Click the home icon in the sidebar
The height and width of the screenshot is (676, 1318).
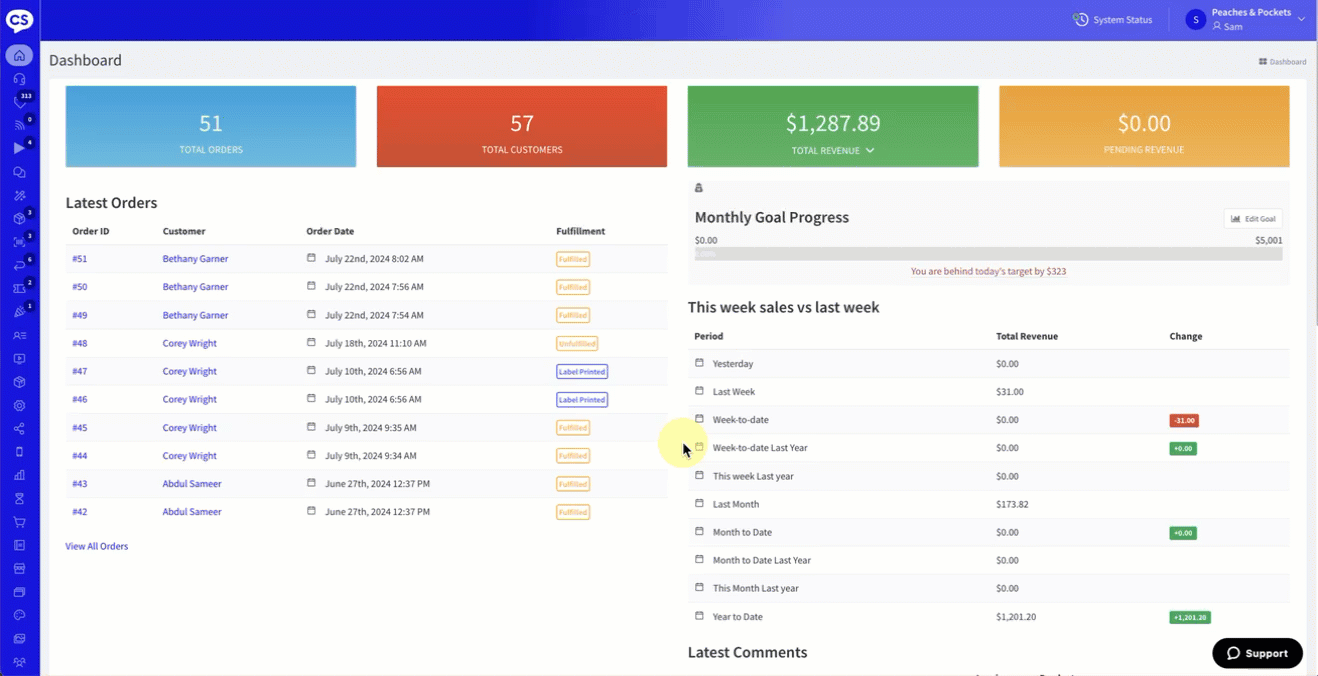coord(19,56)
